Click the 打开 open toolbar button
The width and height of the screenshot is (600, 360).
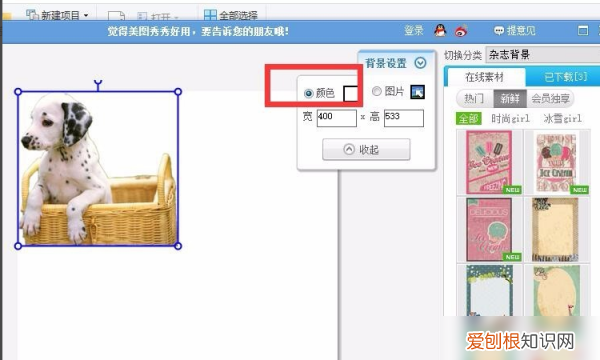click(x=158, y=16)
